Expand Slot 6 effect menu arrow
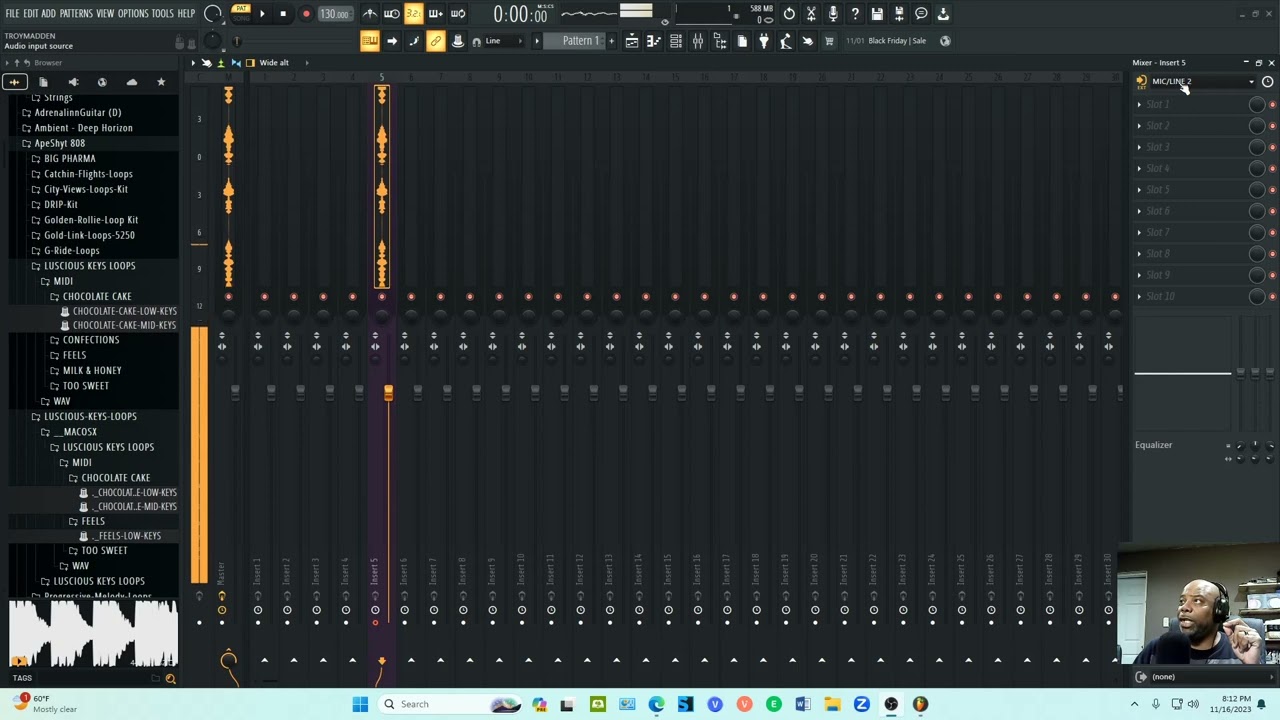 click(1139, 211)
